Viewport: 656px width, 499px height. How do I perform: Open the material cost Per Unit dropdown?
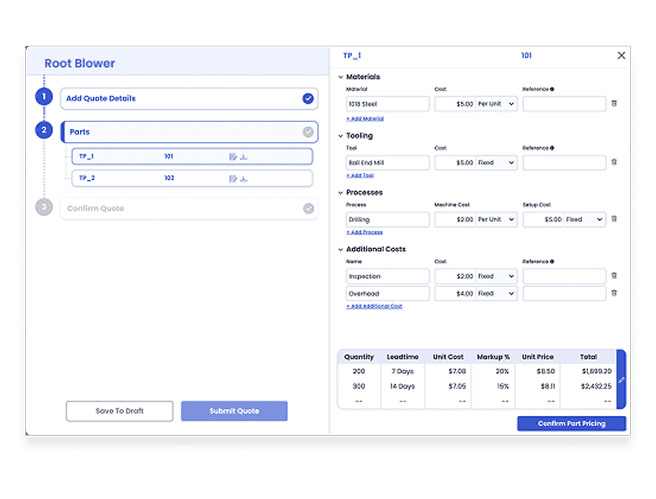[x=496, y=104]
